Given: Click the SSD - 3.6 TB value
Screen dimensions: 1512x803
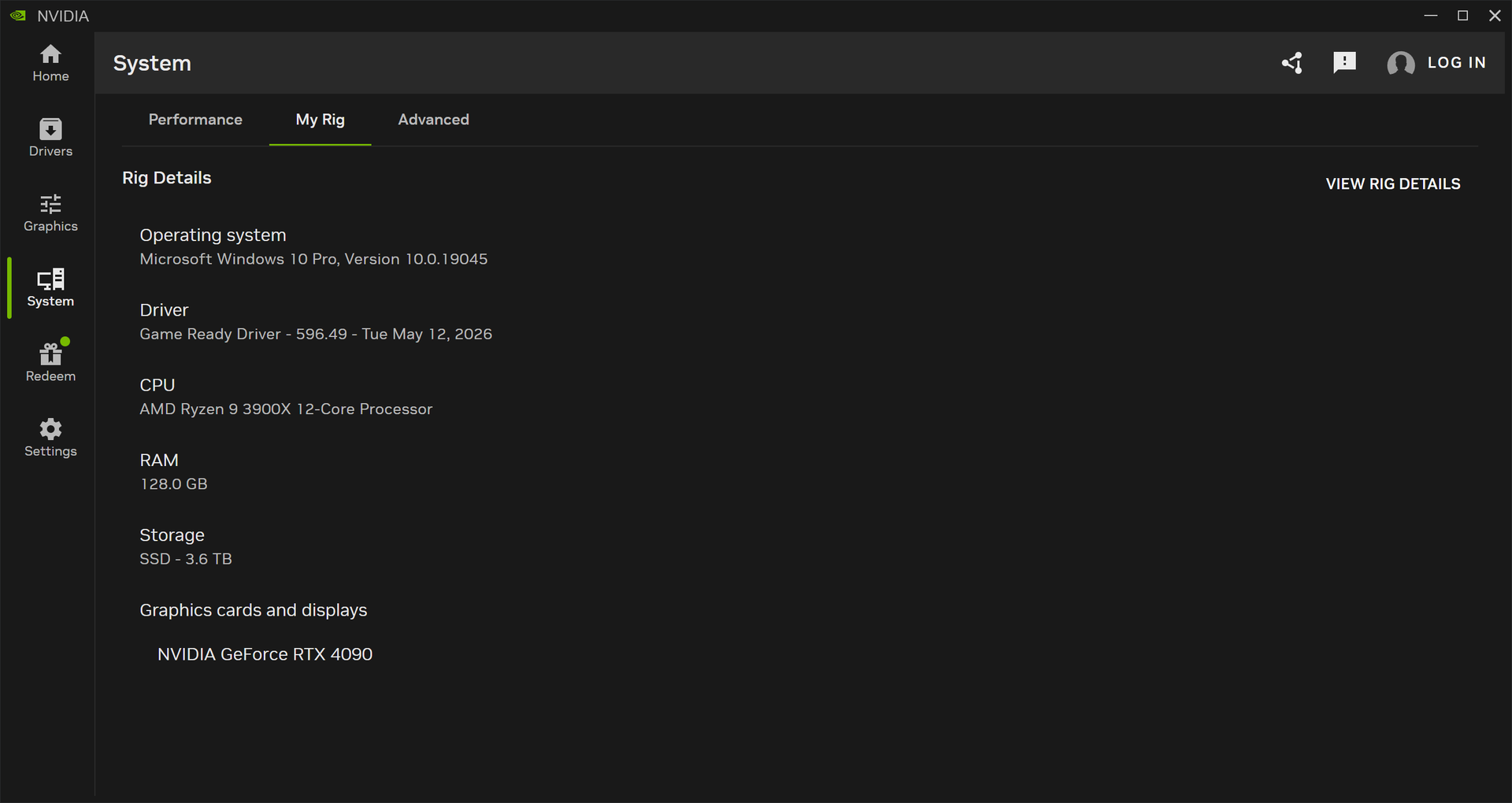Looking at the screenshot, I should pos(186,559).
